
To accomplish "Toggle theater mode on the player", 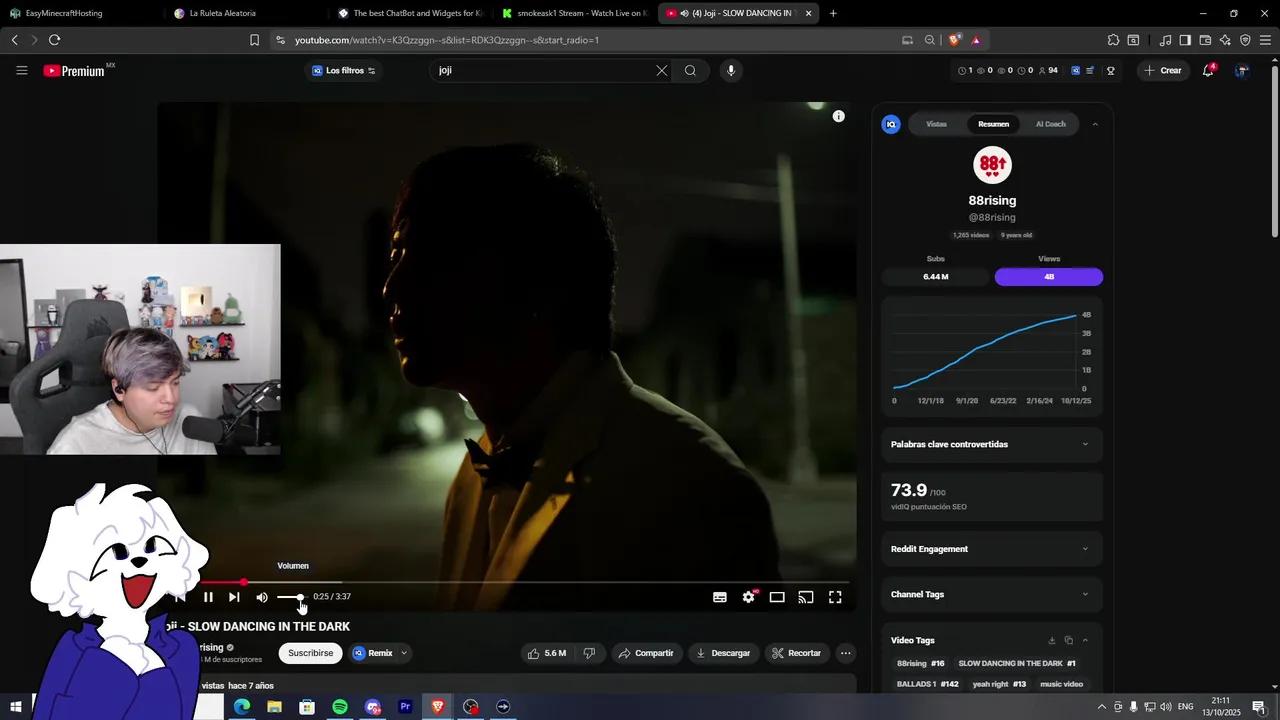I will (x=777, y=597).
